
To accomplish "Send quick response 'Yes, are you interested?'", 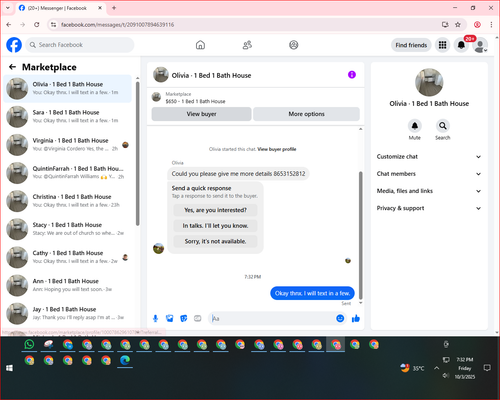I will 215,210.
